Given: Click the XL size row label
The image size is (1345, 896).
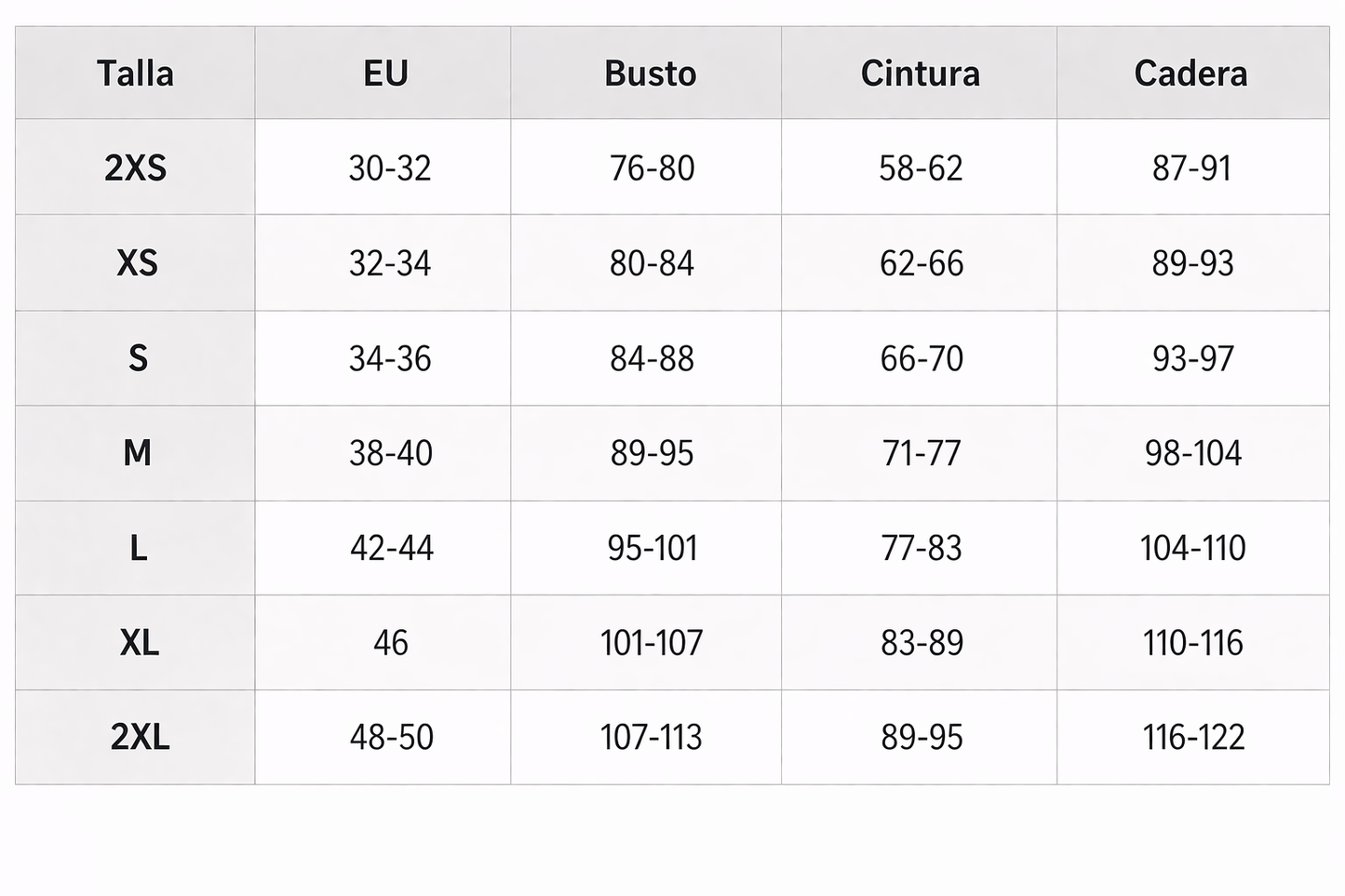Looking at the screenshot, I should (135, 643).
